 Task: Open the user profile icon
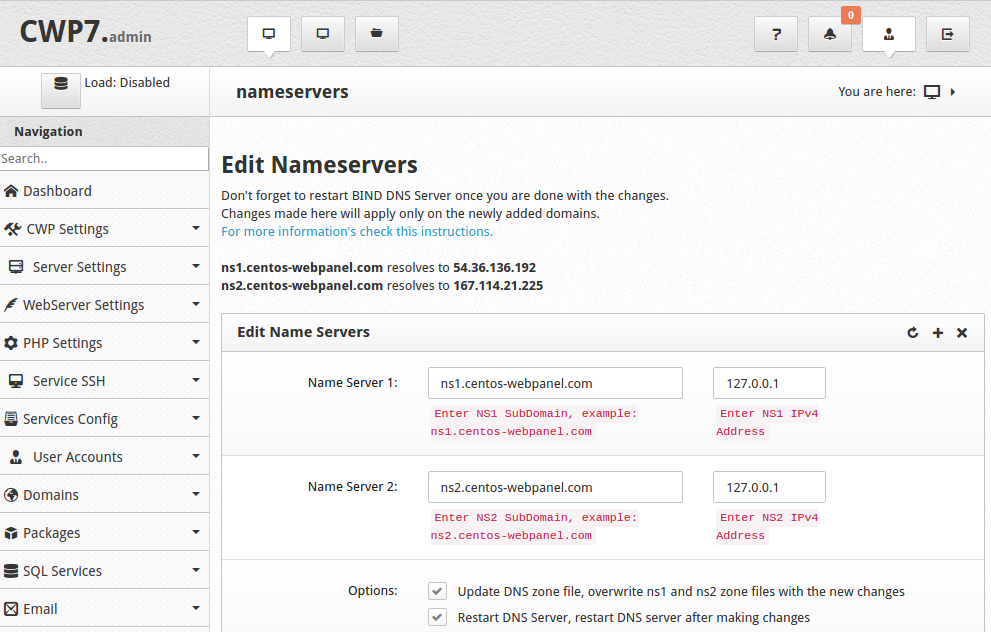[x=889, y=34]
